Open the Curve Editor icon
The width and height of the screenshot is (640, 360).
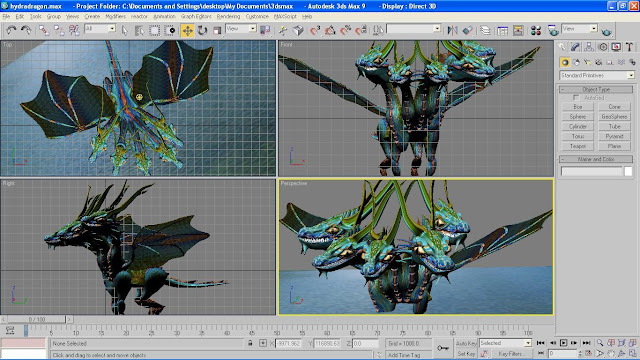(x=503, y=30)
